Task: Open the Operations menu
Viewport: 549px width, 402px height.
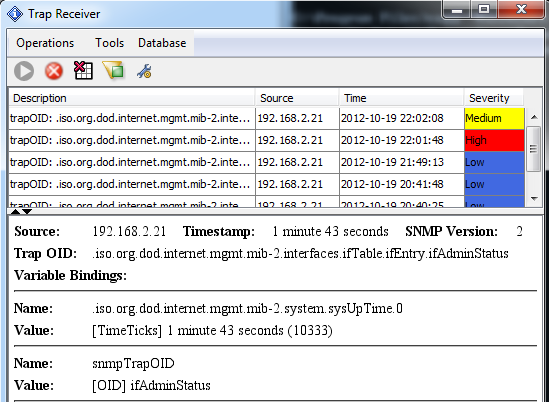Action: click(45, 43)
